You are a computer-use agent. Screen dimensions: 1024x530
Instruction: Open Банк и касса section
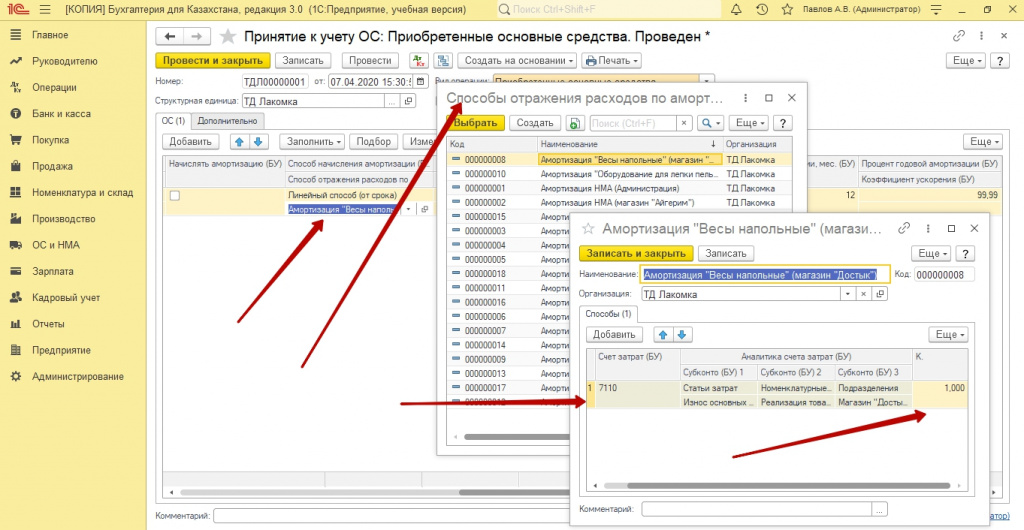(x=61, y=114)
